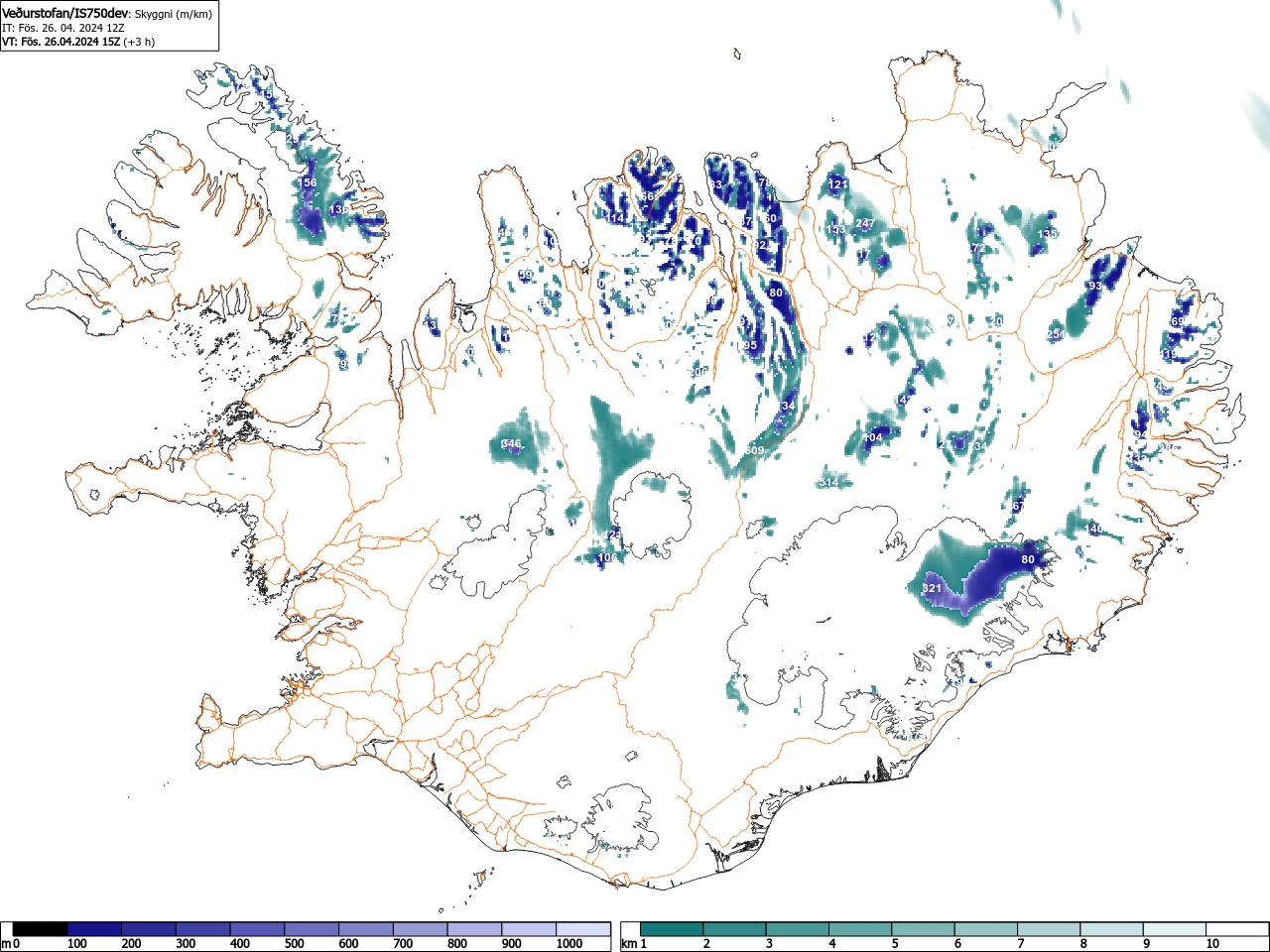
Task: Pick the 3–4 km teal swatch
Action: [x=799, y=929]
